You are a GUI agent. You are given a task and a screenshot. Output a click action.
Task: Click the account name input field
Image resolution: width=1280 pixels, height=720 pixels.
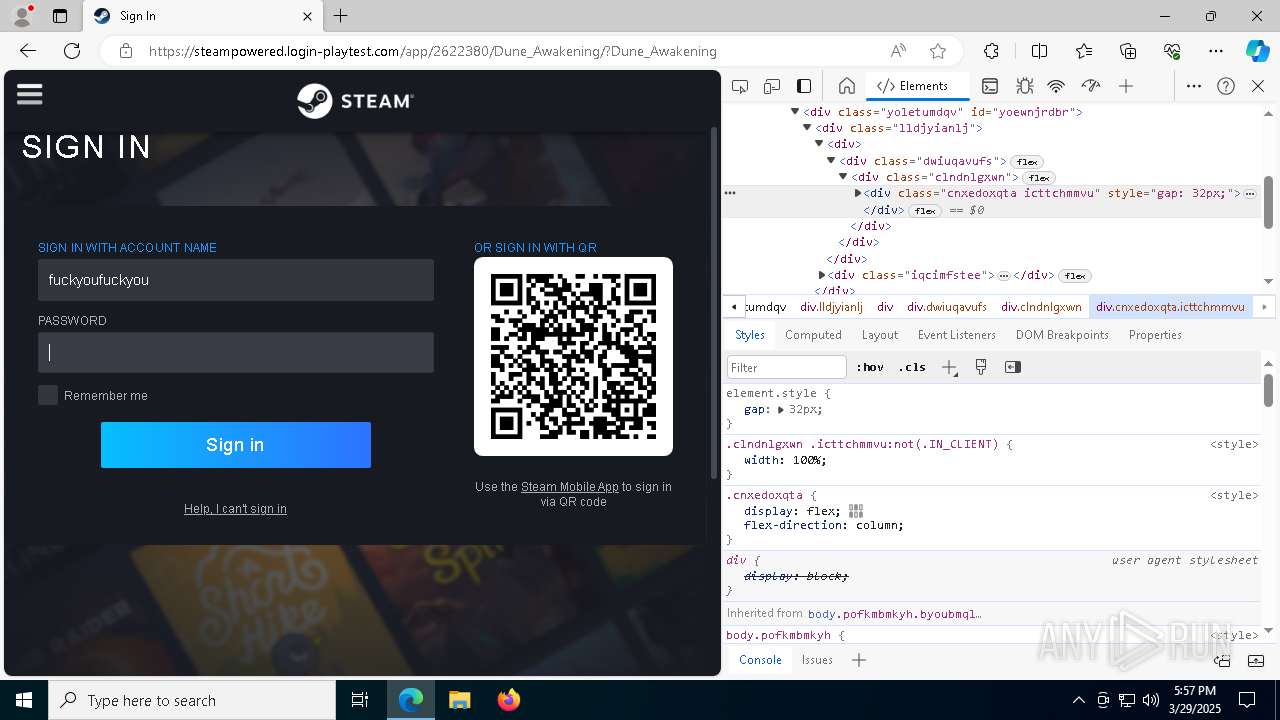click(x=236, y=280)
